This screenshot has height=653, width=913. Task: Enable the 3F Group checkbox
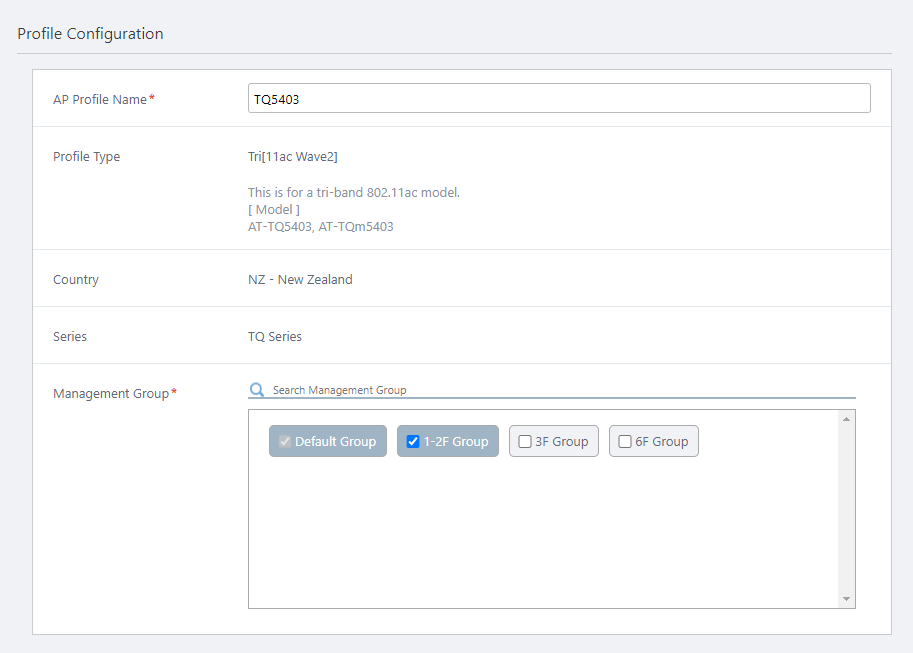[x=525, y=442]
